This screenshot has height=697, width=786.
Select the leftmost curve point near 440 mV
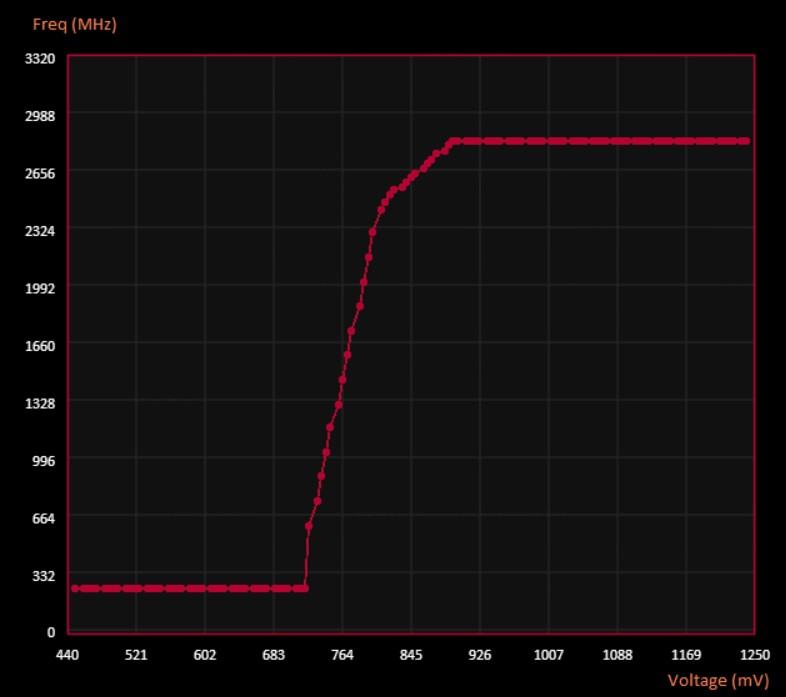tap(75, 588)
